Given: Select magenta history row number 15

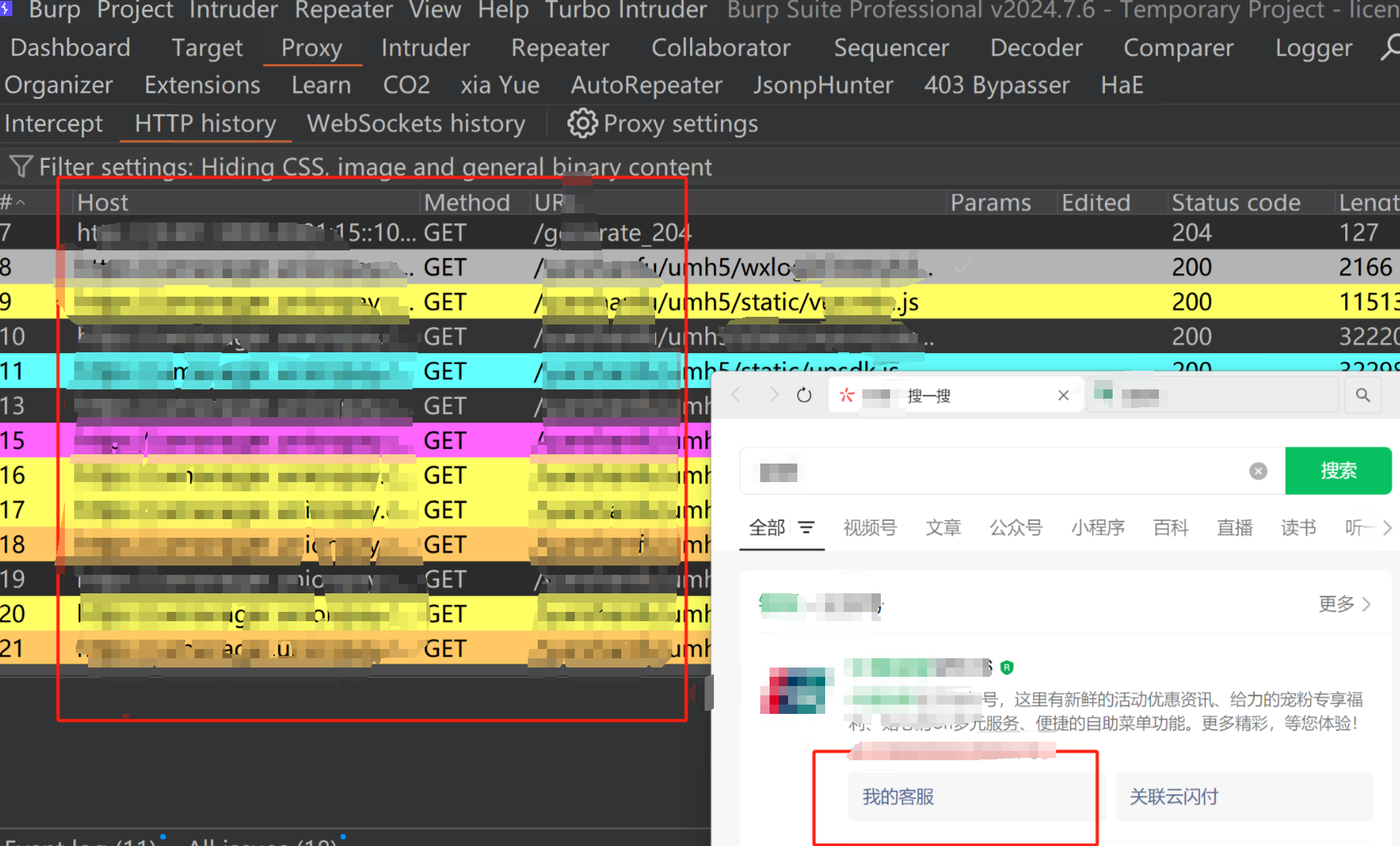Looking at the screenshot, I should click(x=355, y=440).
